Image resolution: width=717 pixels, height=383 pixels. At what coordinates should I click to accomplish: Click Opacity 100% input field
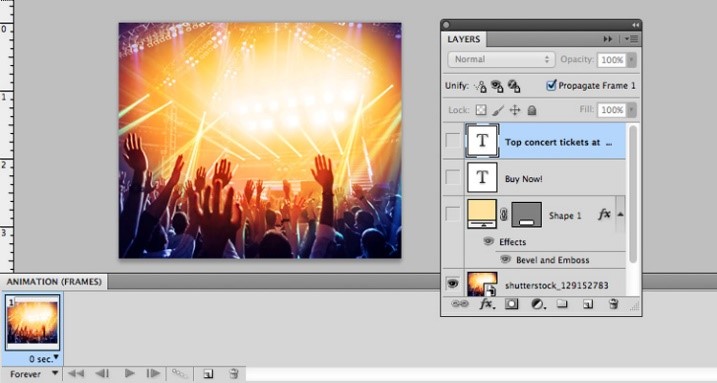pos(612,60)
